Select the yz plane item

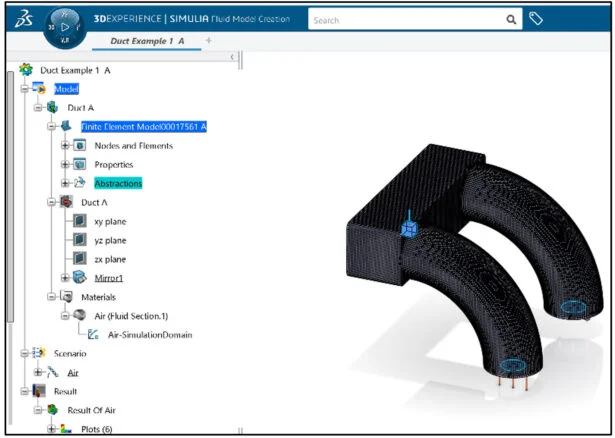pyautogui.click(x=109, y=240)
